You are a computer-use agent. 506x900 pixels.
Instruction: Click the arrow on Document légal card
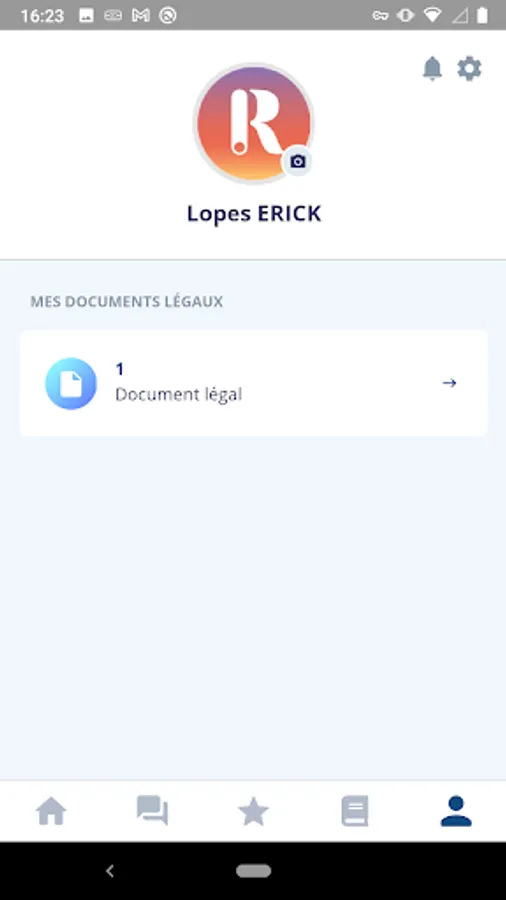(x=450, y=383)
